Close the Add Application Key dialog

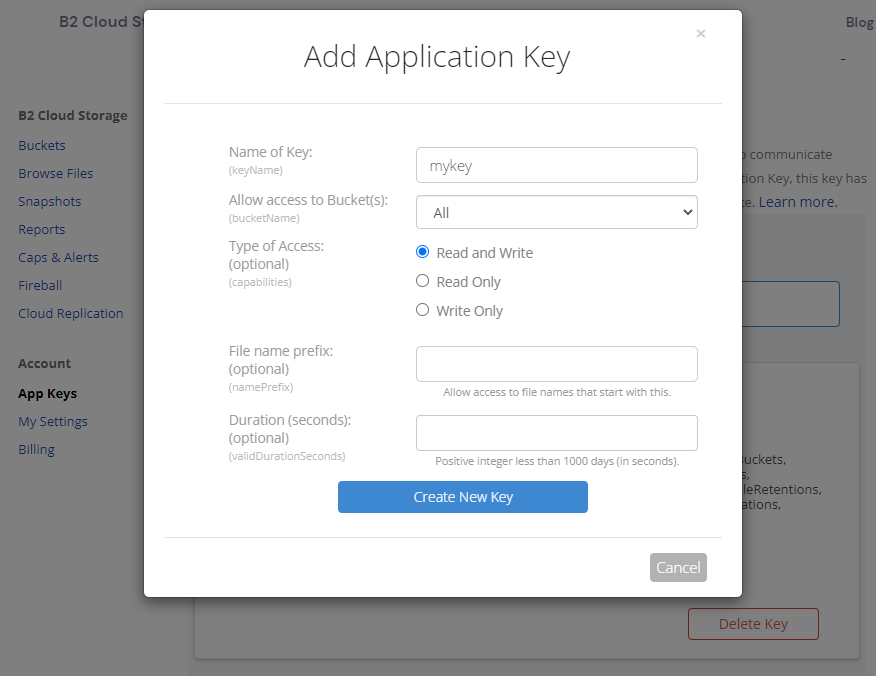coord(700,34)
